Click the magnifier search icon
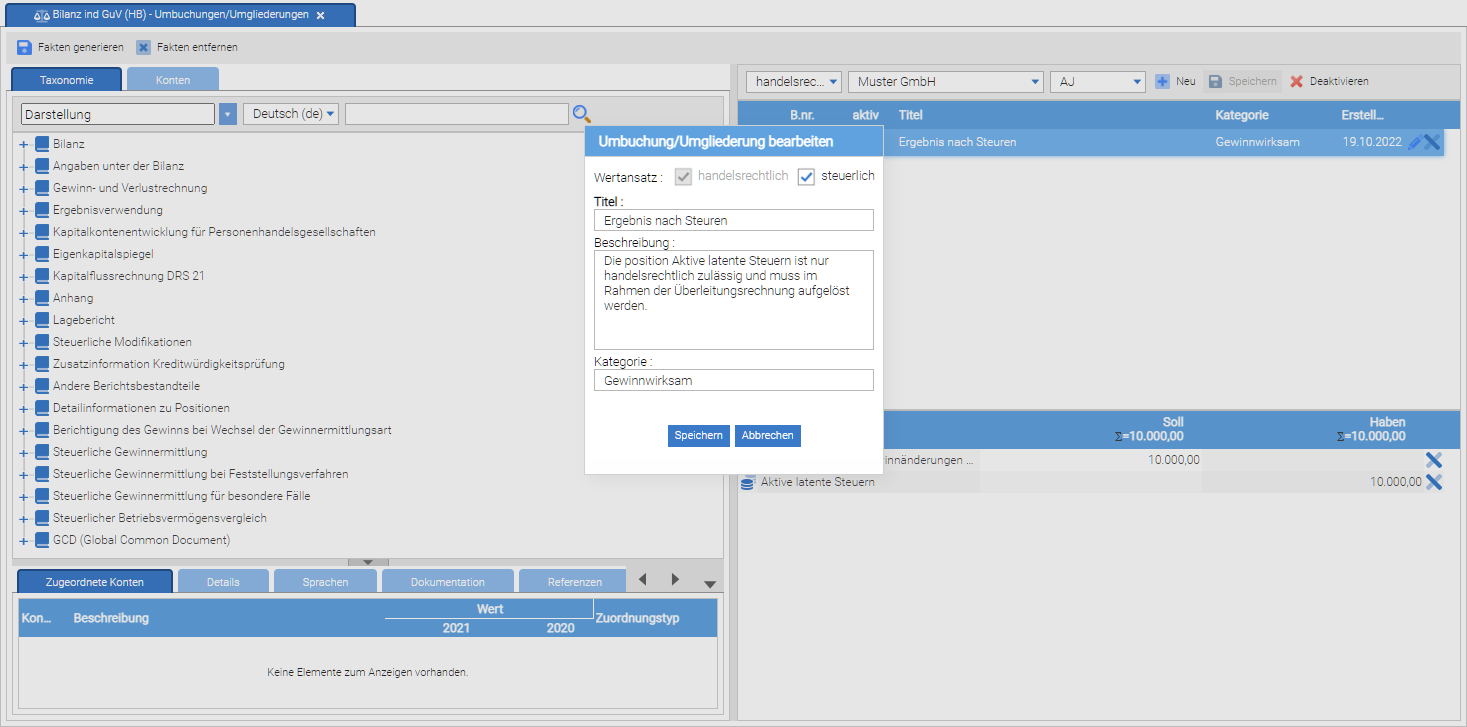Viewport: 1467px width, 727px height. click(581, 114)
